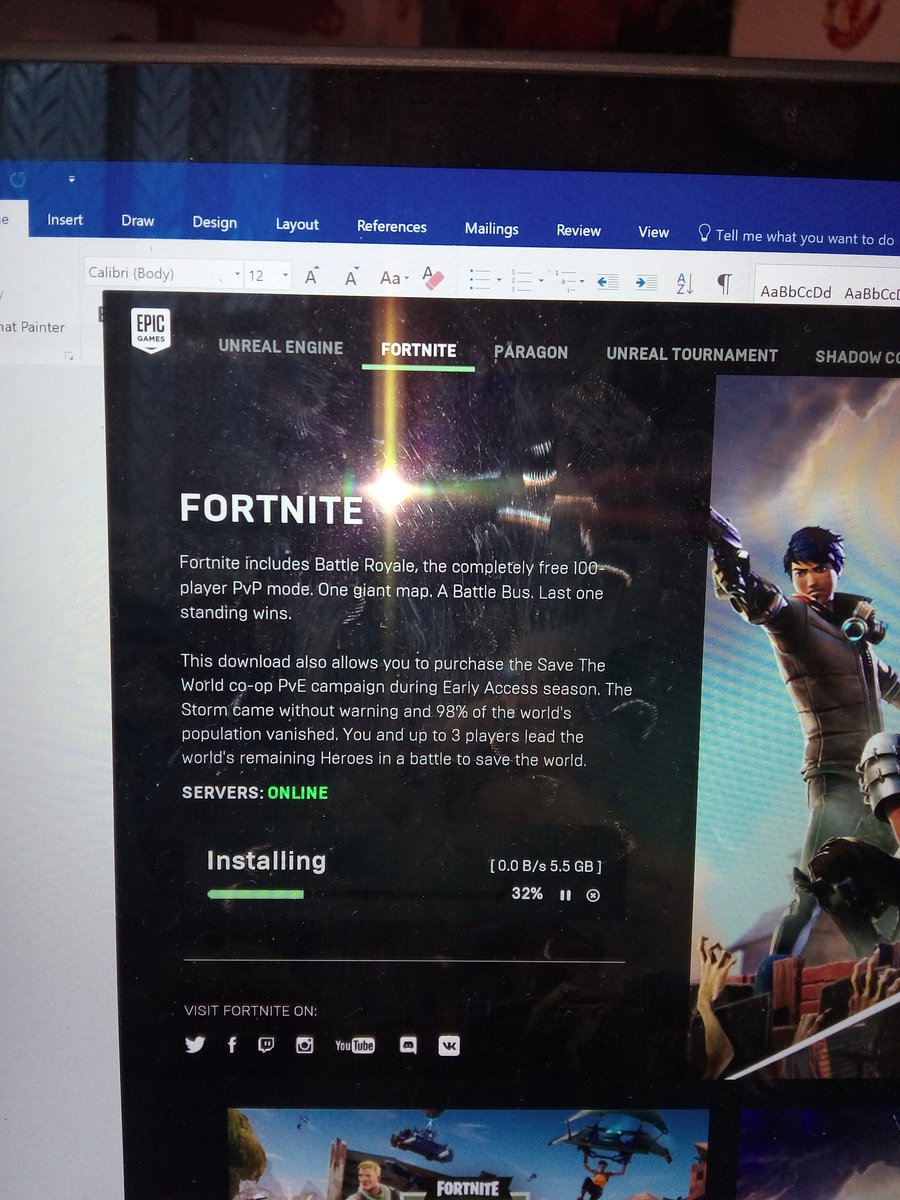Click the Installing status label
Image resolution: width=900 pixels, height=1200 pixels.
tap(266, 861)
